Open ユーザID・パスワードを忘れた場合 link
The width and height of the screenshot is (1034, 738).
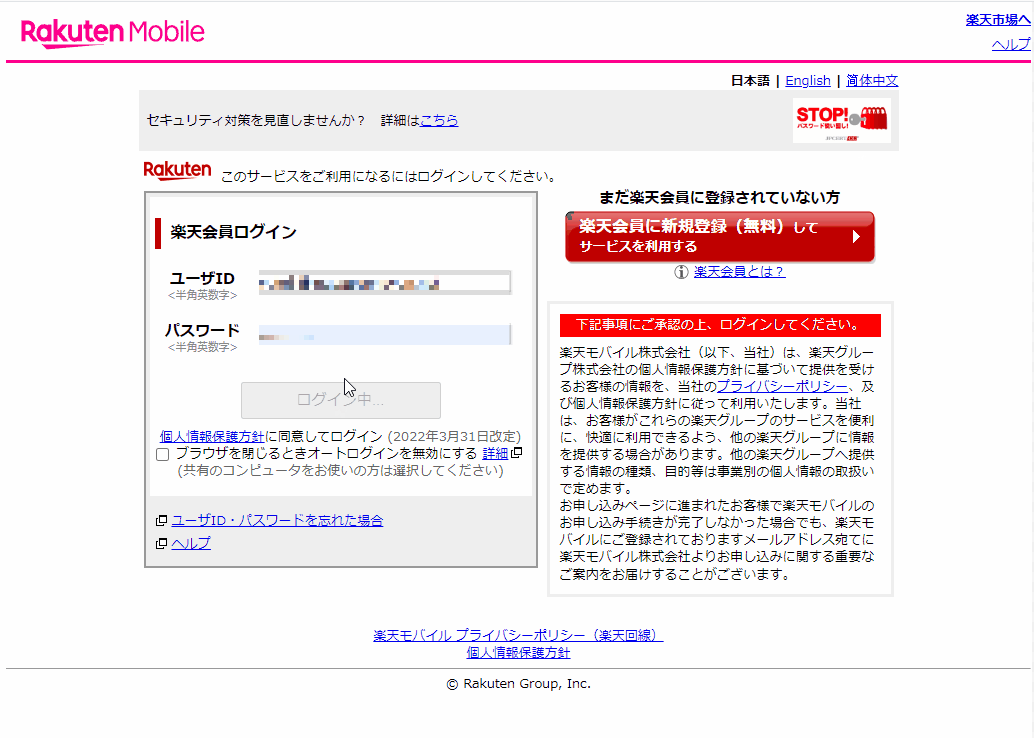pos(277,520)
